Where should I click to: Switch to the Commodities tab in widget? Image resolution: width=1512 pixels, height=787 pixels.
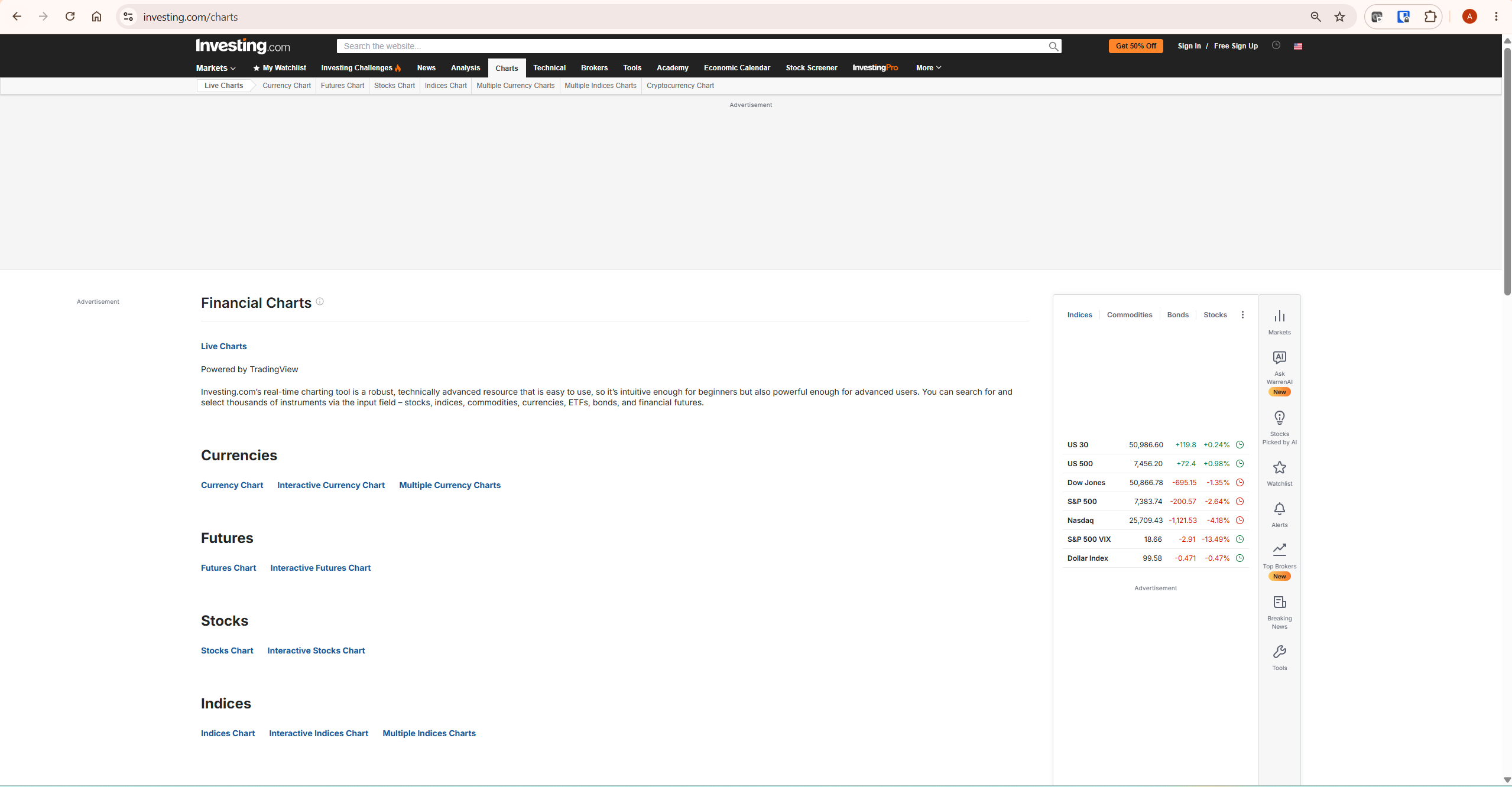tap(1129, 315)
